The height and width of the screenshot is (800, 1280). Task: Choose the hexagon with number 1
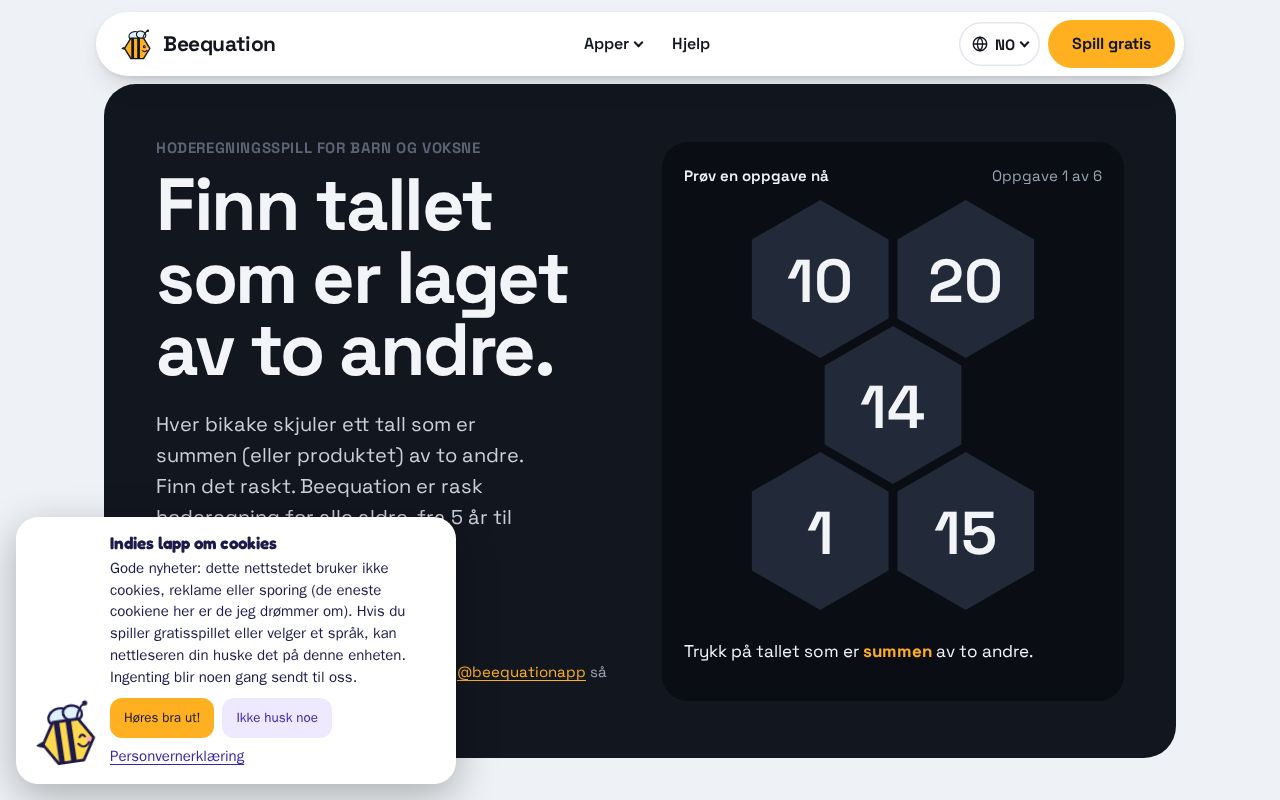tap(820, 531)
